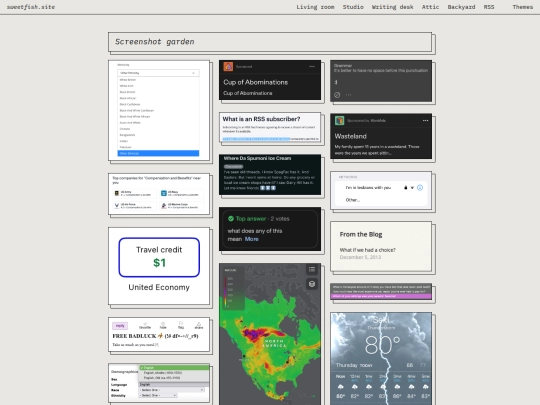Image resolution: width=540 pixels, height=405 pixels.
Task: Click the green check beside Top answer
Action: (x=231, y=218)
